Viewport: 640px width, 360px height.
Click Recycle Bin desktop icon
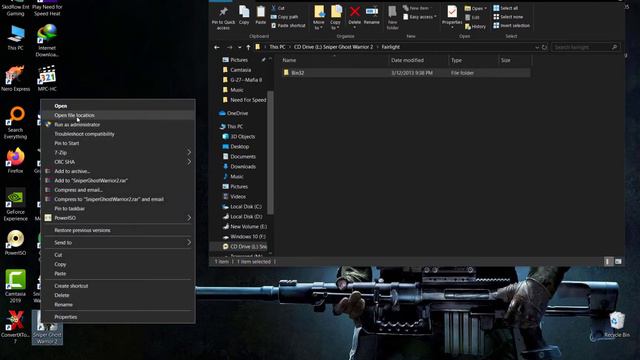(617, 324)
